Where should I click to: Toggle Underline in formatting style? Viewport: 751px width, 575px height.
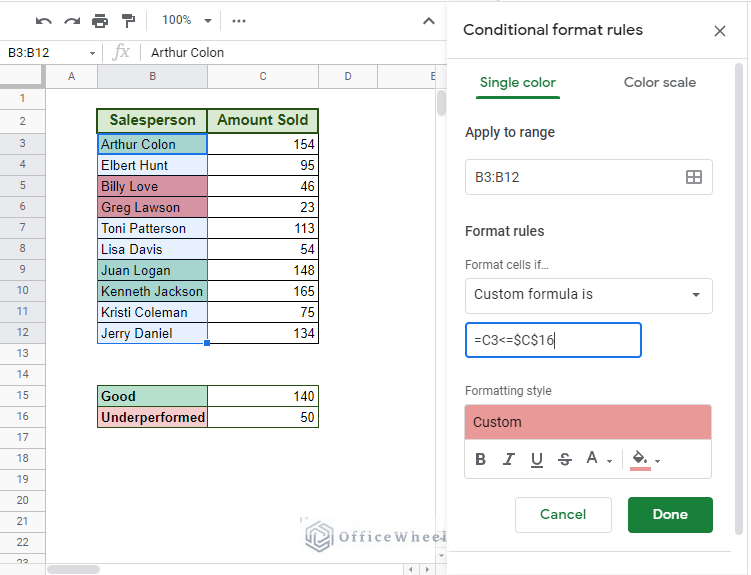(x=537, y=459)
